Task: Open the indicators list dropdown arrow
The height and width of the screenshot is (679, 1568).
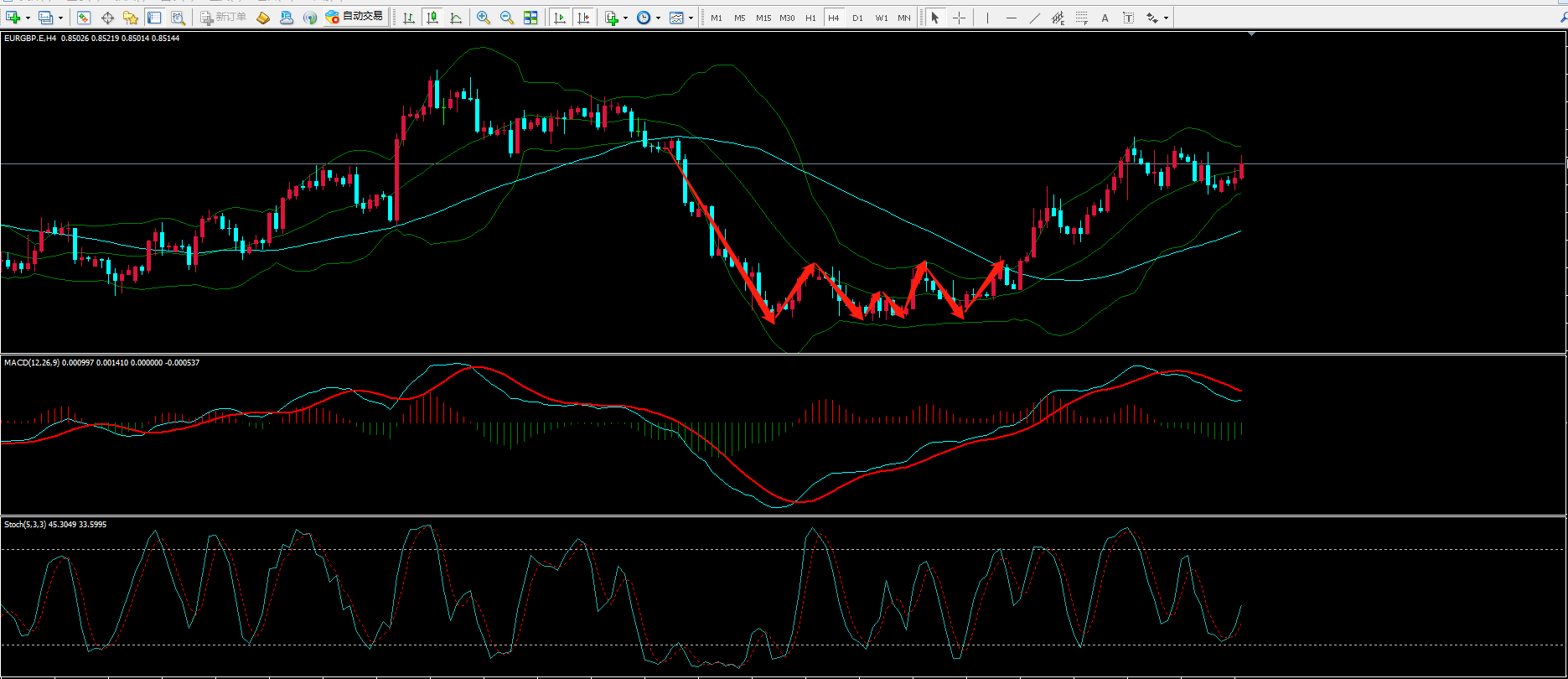Action: pyautogui.click(x=625, y=18)
